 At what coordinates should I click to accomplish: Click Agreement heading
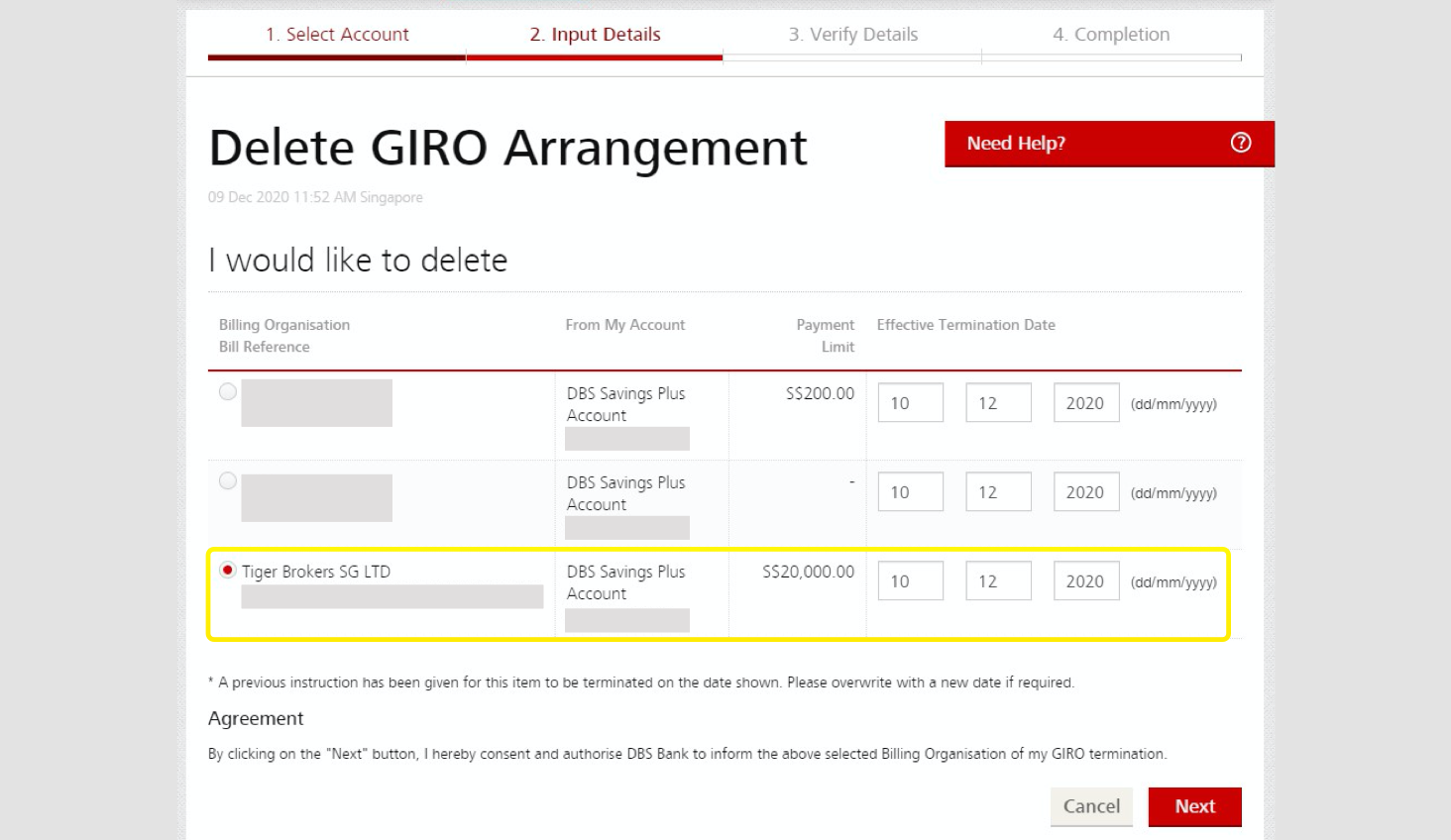tap(256, 718)
